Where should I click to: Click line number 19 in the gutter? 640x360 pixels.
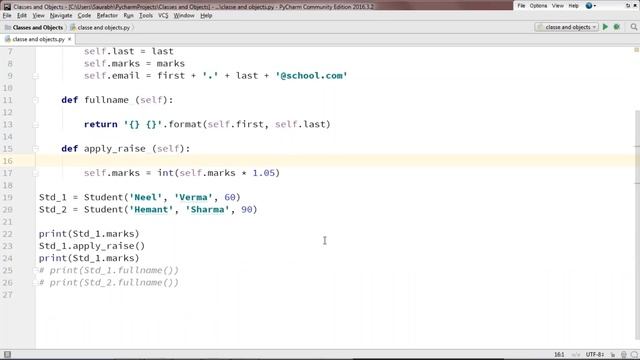point(8,197)
